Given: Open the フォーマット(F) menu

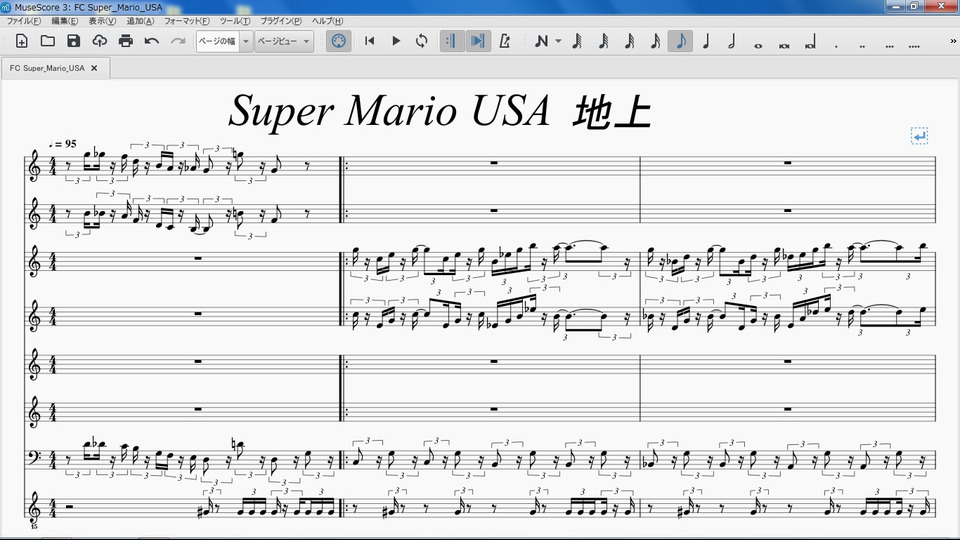Looking at the screenshot, I should click(x=187, y=21).
